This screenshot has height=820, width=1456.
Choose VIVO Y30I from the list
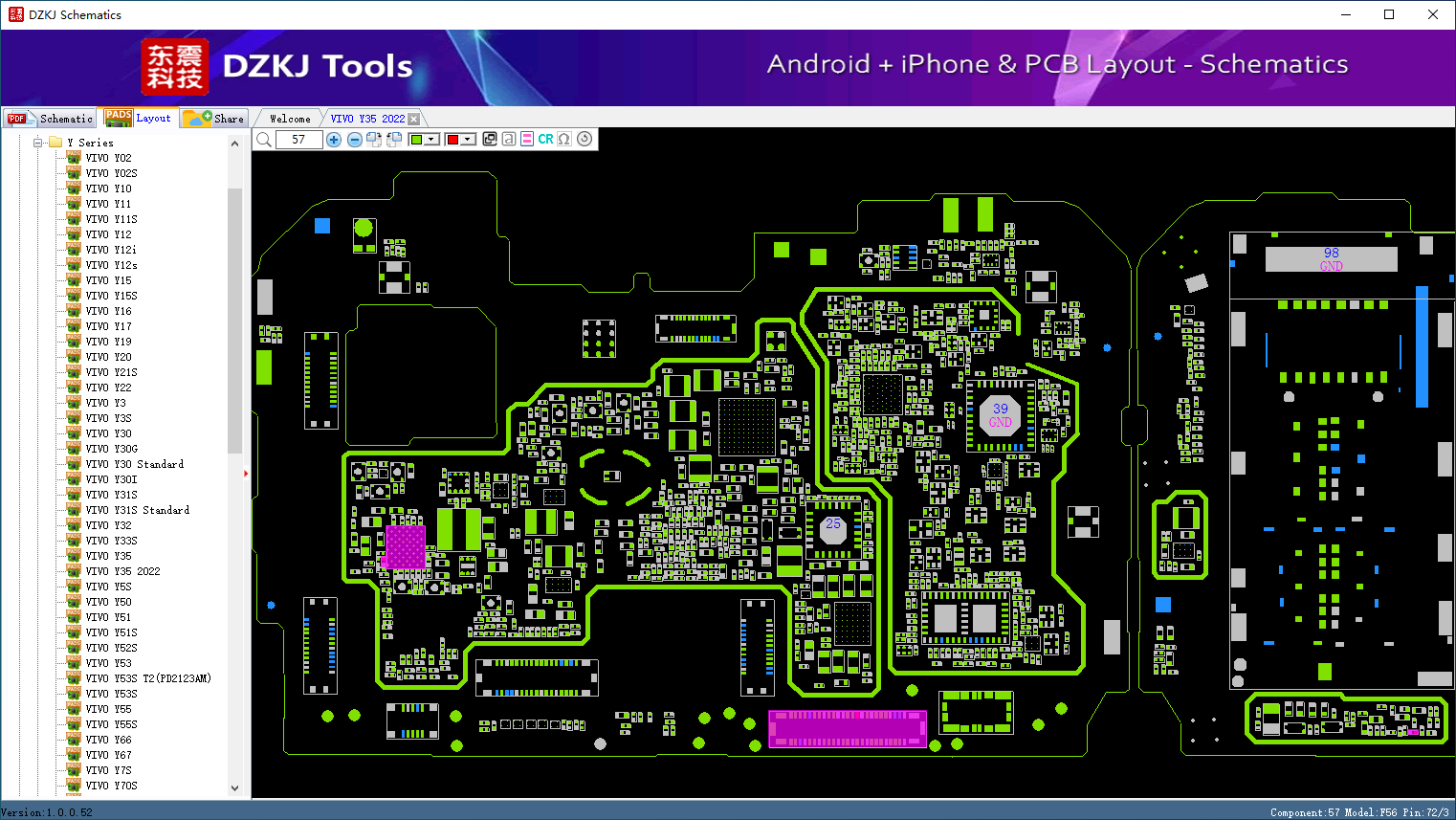pyautogui.click(x=111, y=479)
